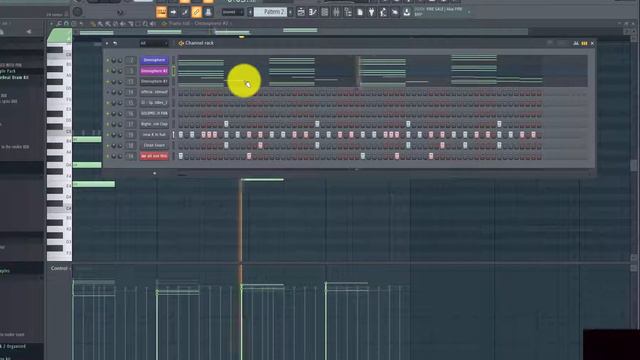Mute the Clean Snare channel
640x360 pixels.
(108, 145)
